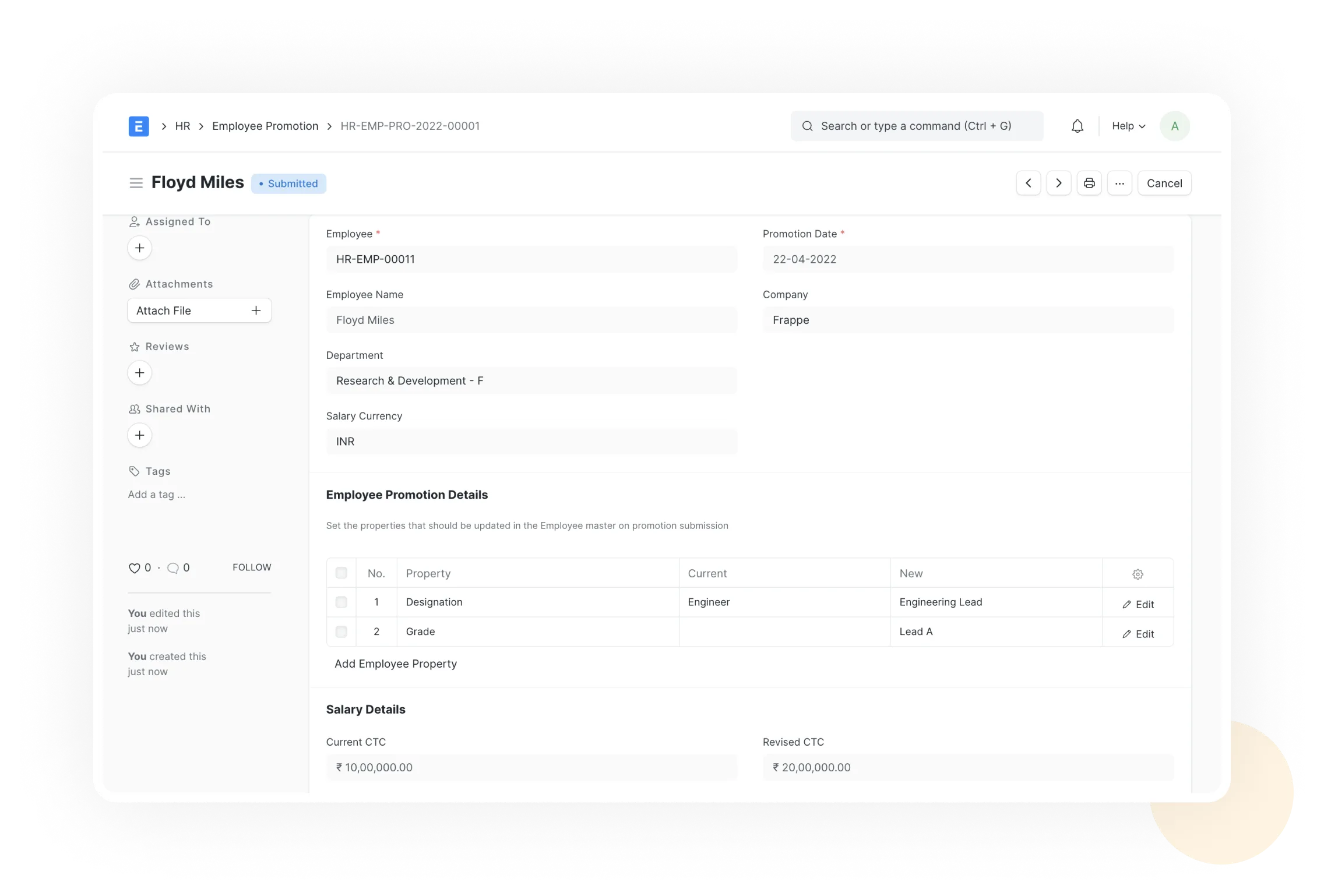Edit the Grade row
Viewport: 1324px width, 896px height.
point(1138,634)
